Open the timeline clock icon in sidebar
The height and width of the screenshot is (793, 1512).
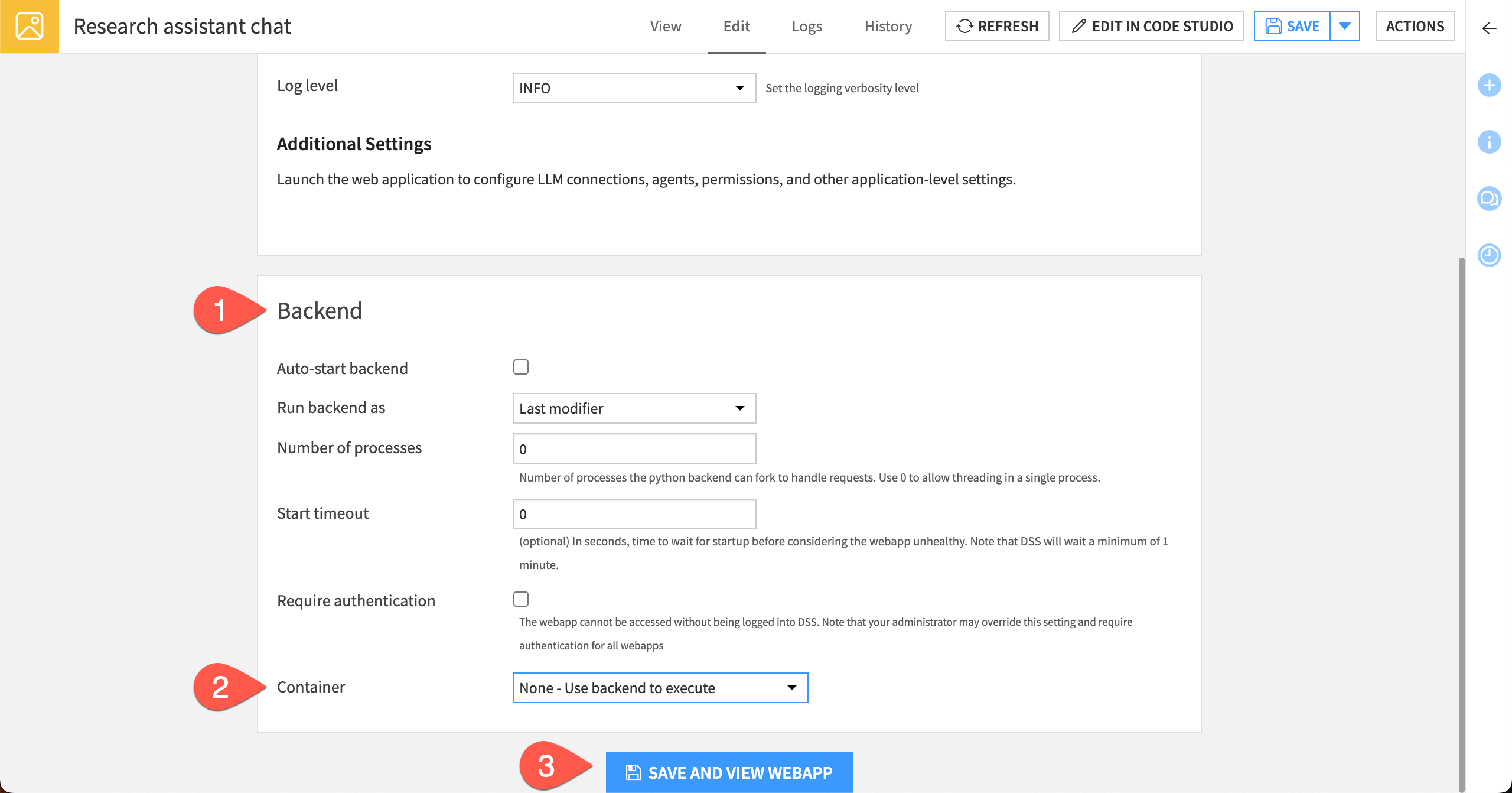pyautogui.click(x=1490, y=255)
